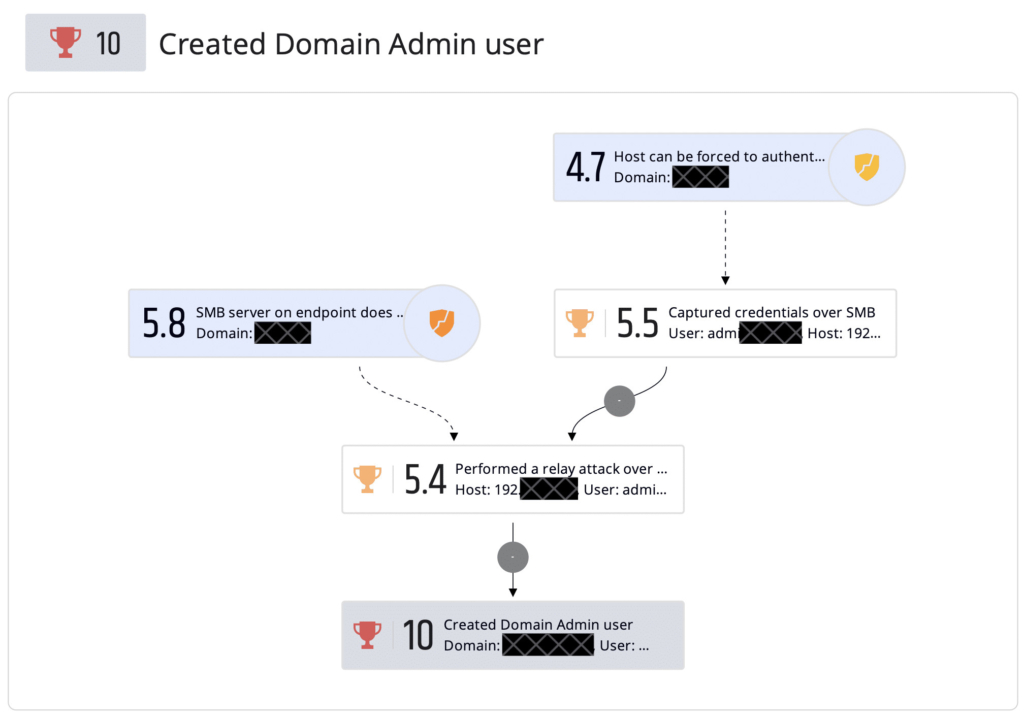This screenshot has height=717, width=1024.
Task: Click the red trophy icon in bottom node
Action: tap(367, 634)
